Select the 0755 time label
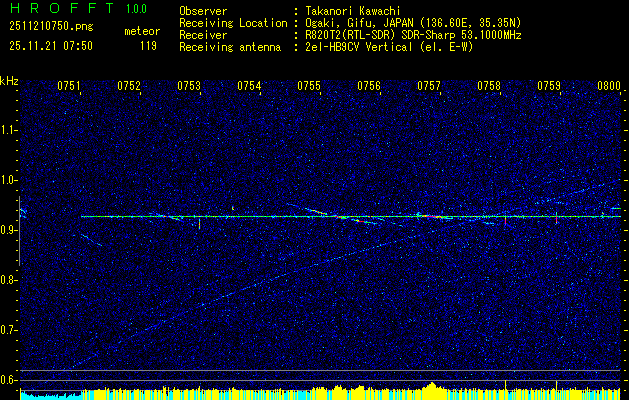This screenshot has width=629, height=400. [309, 86]
